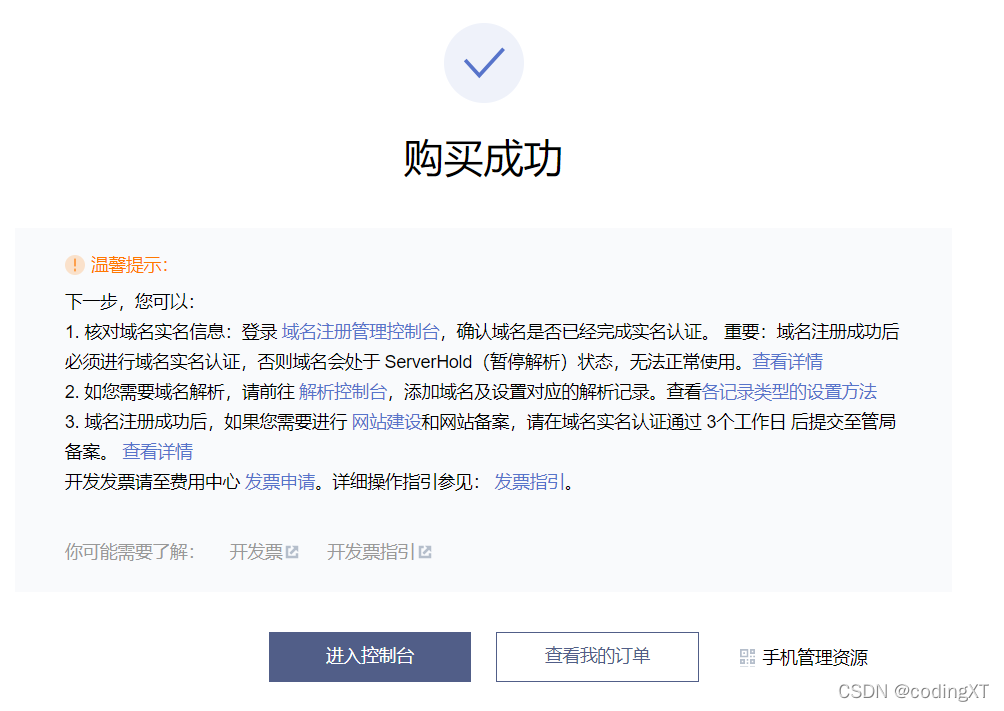Click the purchase success checkmark icon

(484, 62)
